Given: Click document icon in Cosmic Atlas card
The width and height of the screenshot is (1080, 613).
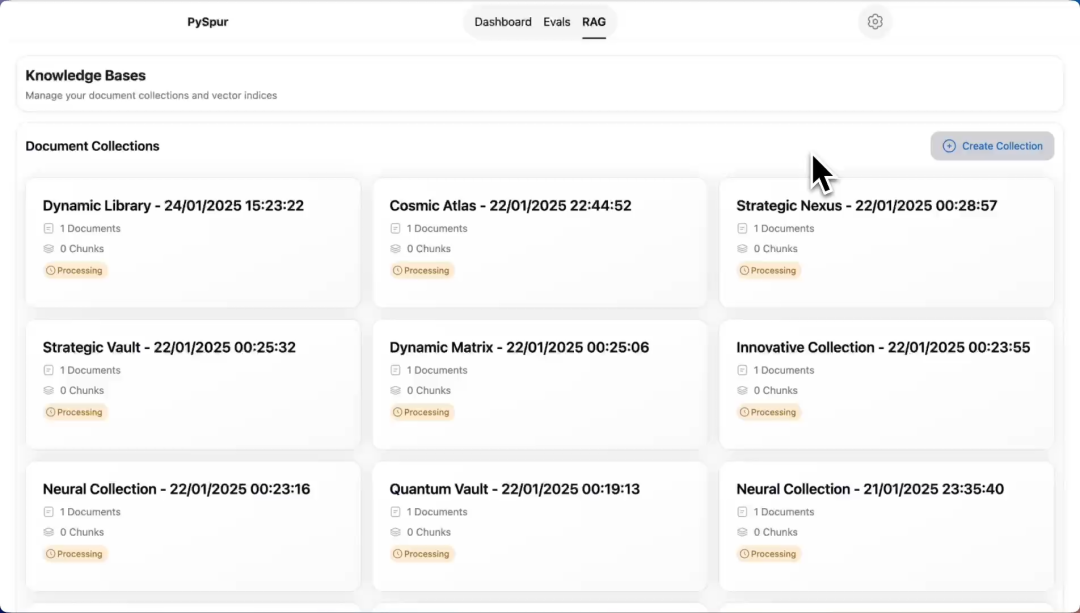Looking at the screenshot, I should click(395, 228).
